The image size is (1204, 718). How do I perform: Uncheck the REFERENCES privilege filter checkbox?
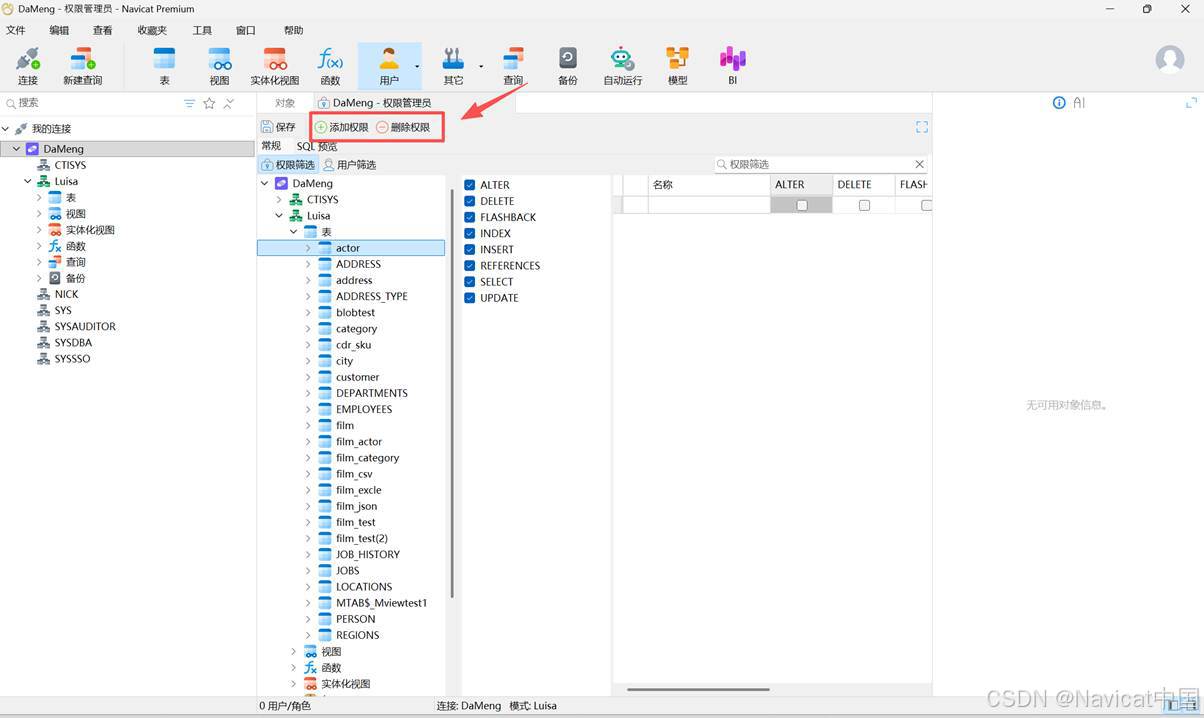click(x=469, y=265)
